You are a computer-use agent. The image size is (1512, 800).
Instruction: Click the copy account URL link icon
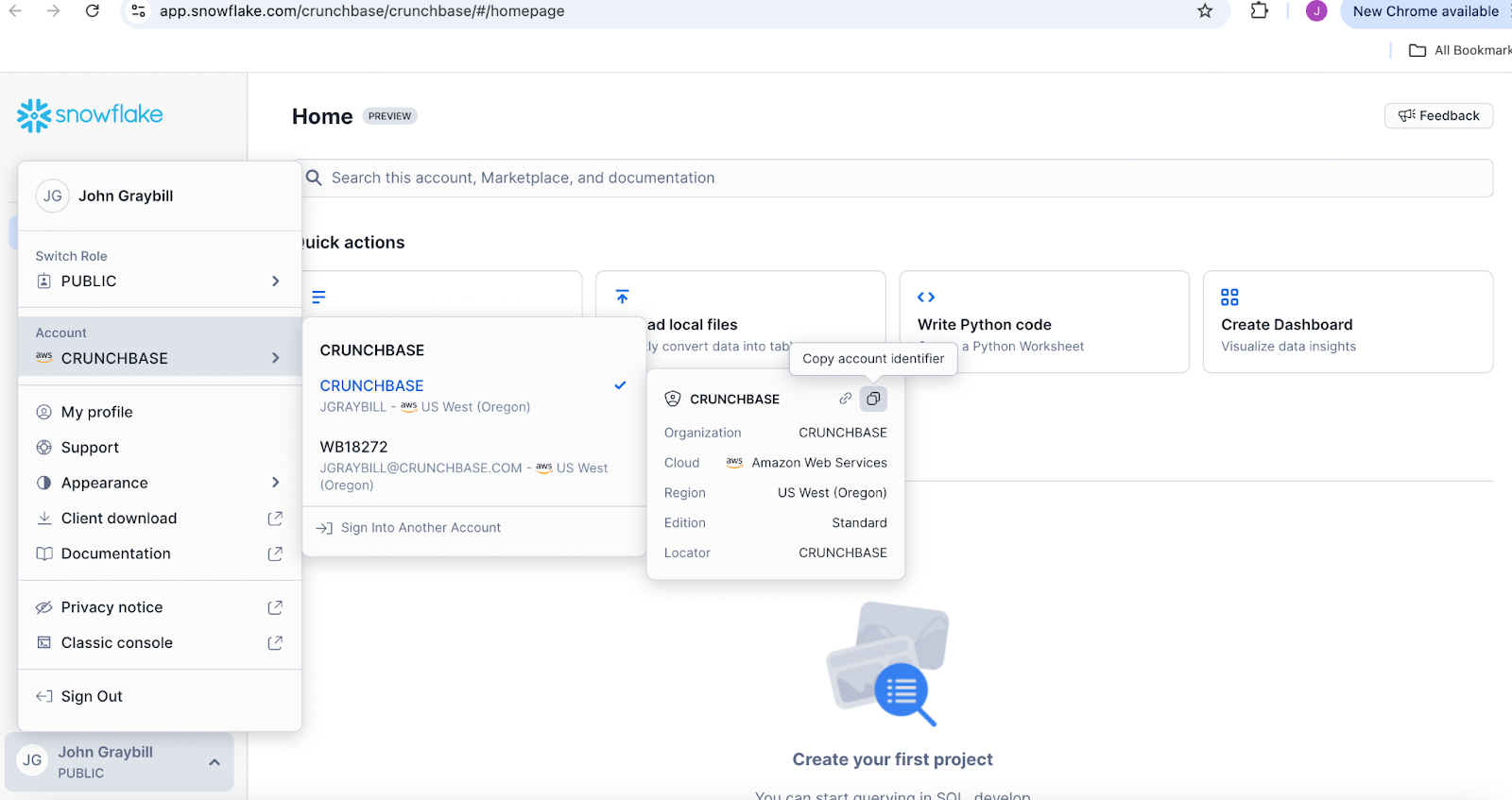click(846, 399)
